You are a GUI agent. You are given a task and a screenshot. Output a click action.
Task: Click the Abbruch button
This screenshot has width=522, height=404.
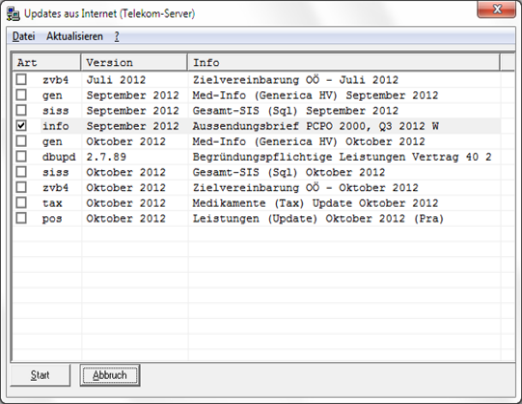tap(110, 375)
